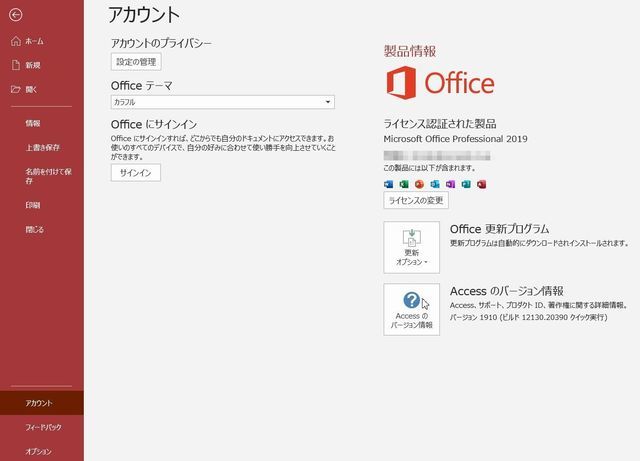Click the question mark version icon
The image size is (640, 461).
tap(411, 300)
